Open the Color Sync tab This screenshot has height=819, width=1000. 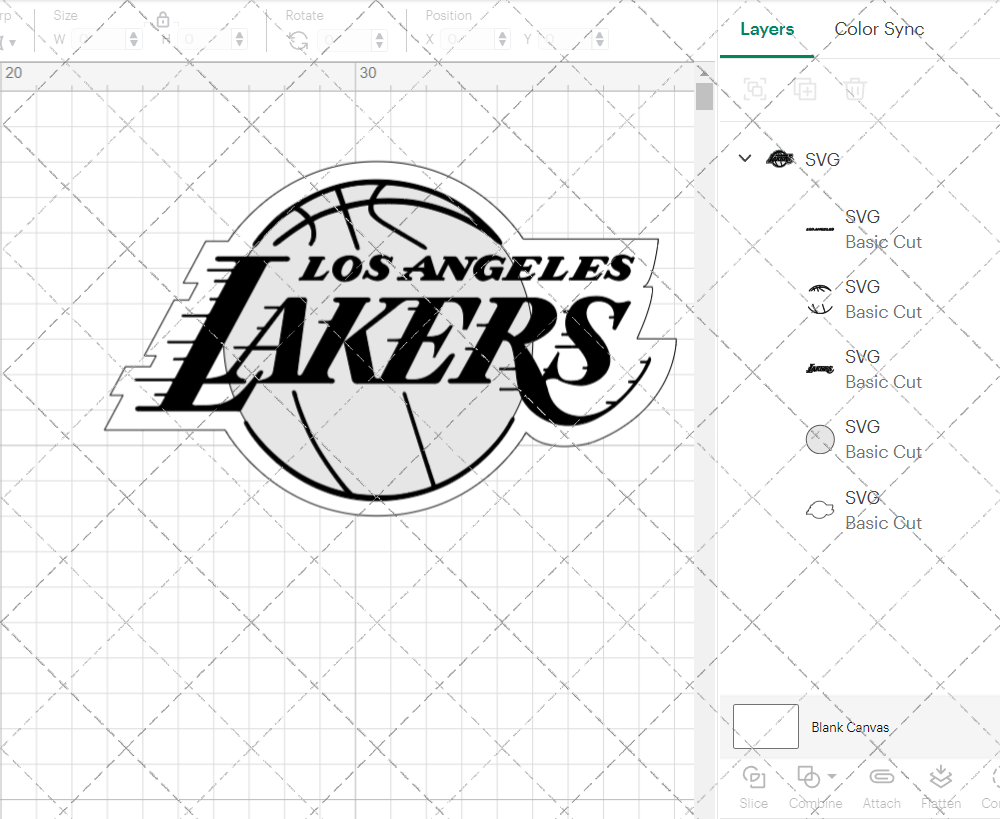tap(879, 29)
